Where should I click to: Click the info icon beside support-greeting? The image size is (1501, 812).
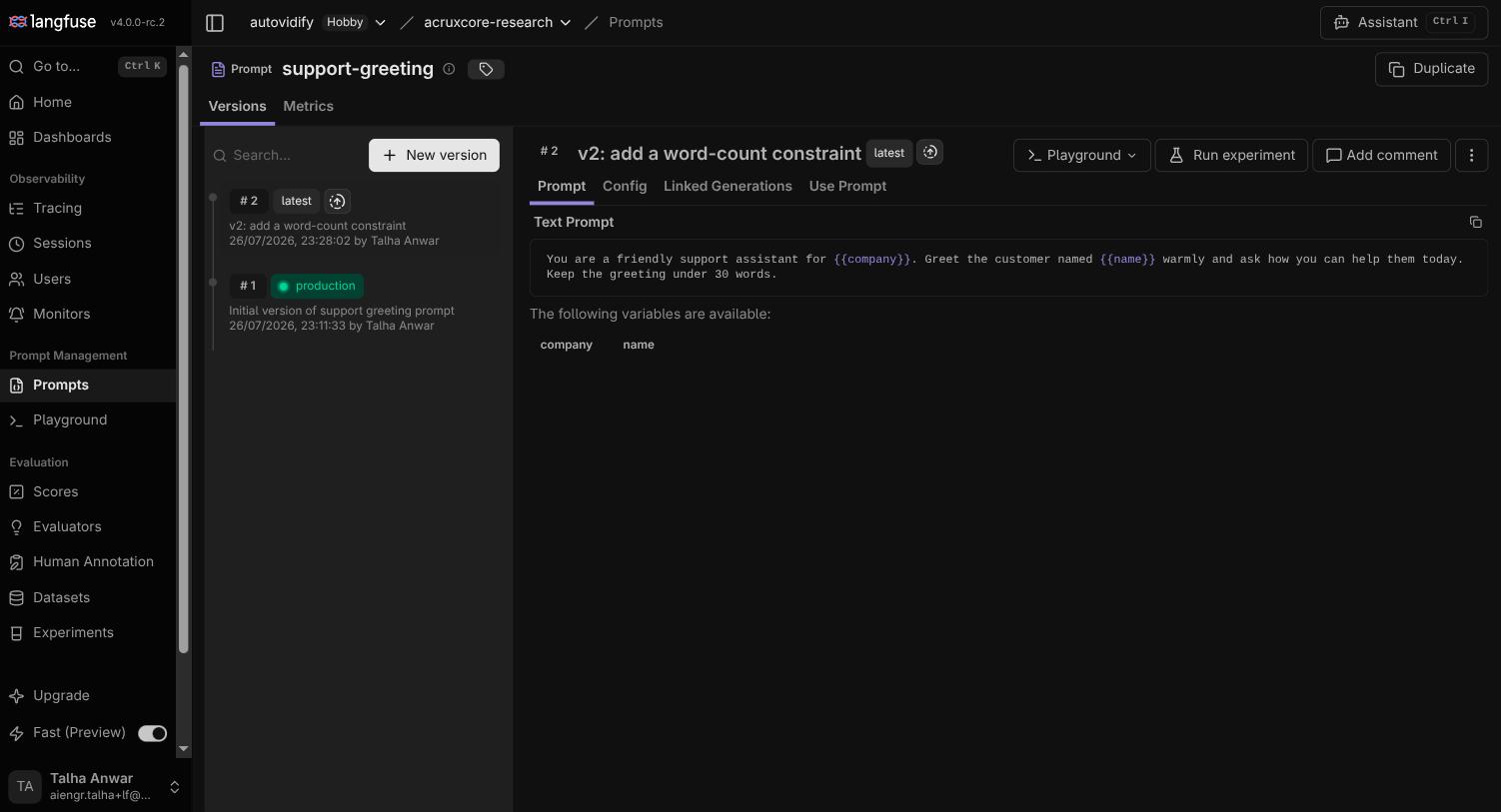449,69
